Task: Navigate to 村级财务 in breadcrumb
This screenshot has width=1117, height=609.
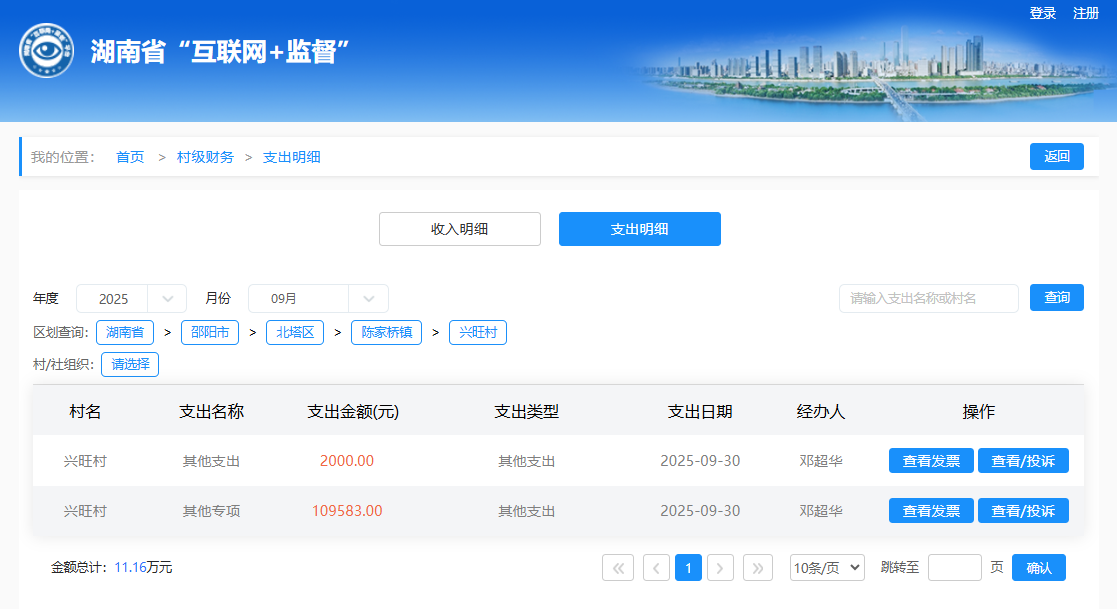Action: [x=205, y=157]
